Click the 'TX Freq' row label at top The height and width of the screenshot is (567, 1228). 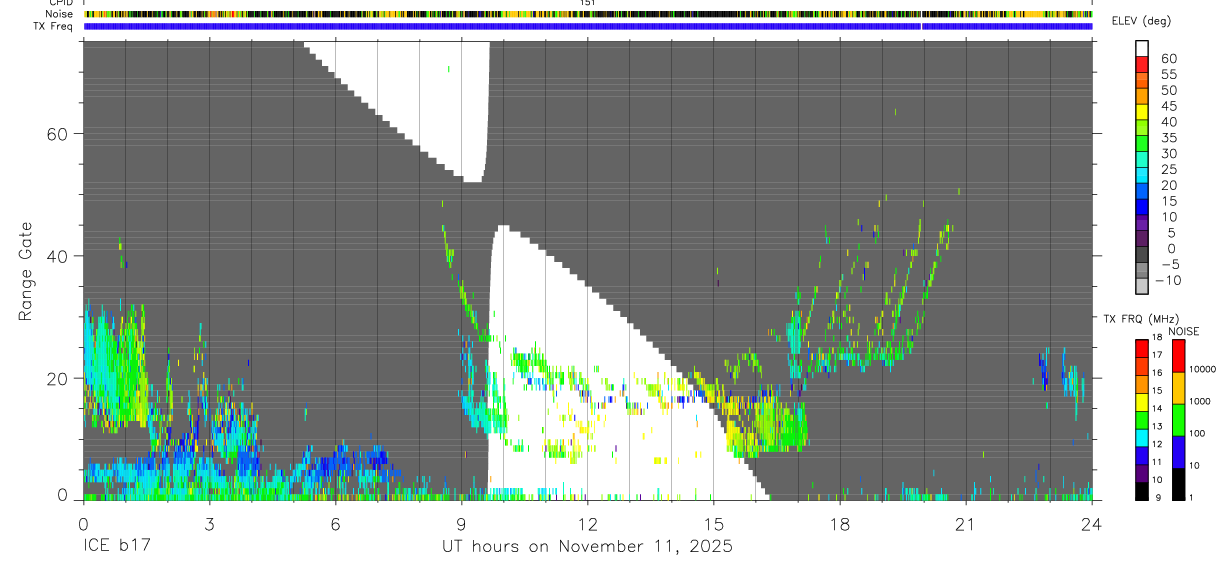[54, 26]
